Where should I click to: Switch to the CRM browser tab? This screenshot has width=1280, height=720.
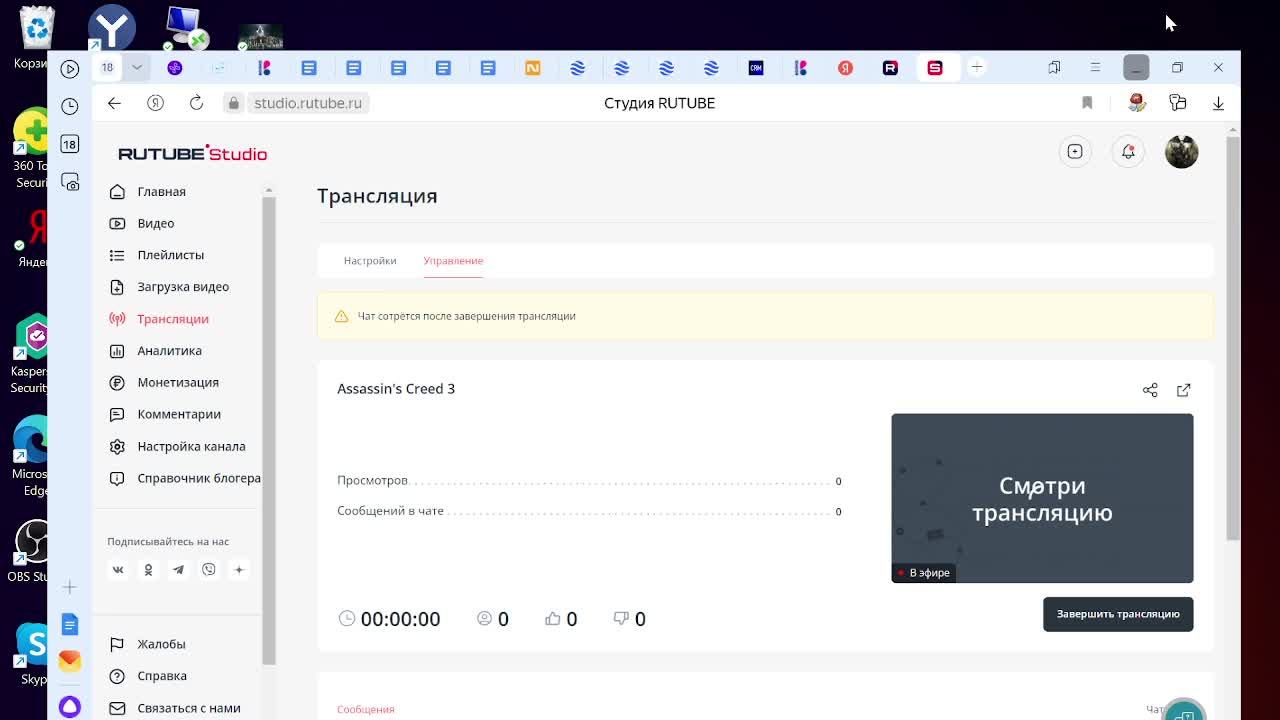pos(756,68)
